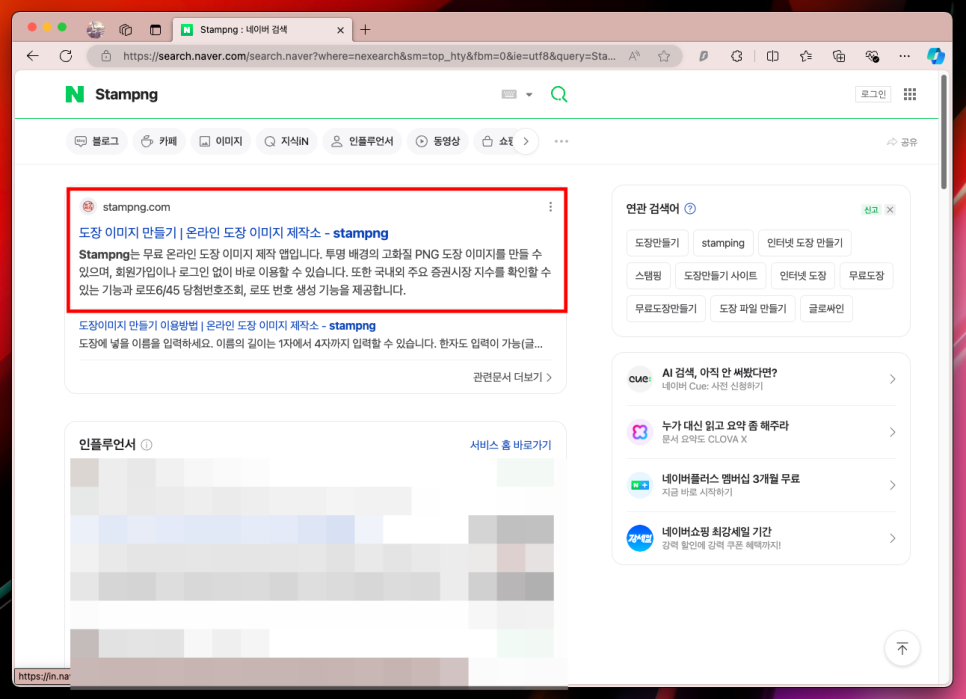Open the browser extensions puzzle icon
966x699 pixels.
coord(736,56)
